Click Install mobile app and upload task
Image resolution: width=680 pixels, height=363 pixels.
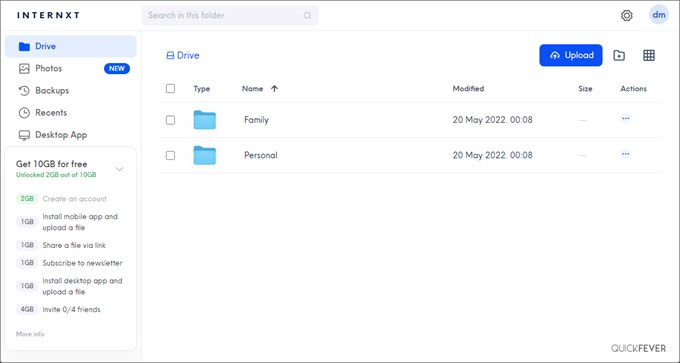(x=80, y=222)
